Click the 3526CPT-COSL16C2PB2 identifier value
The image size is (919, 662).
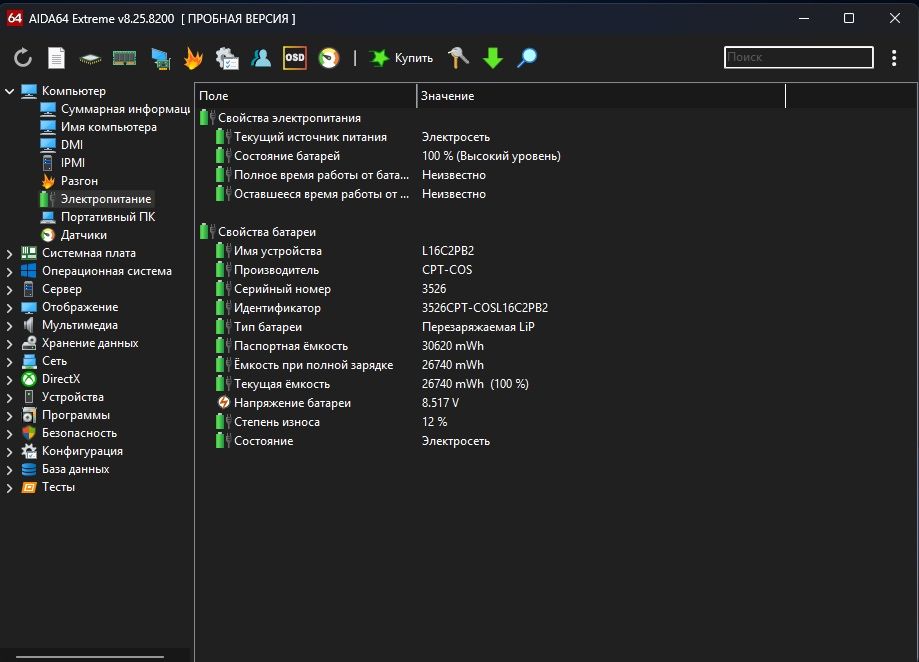click(x=485, y=308)
